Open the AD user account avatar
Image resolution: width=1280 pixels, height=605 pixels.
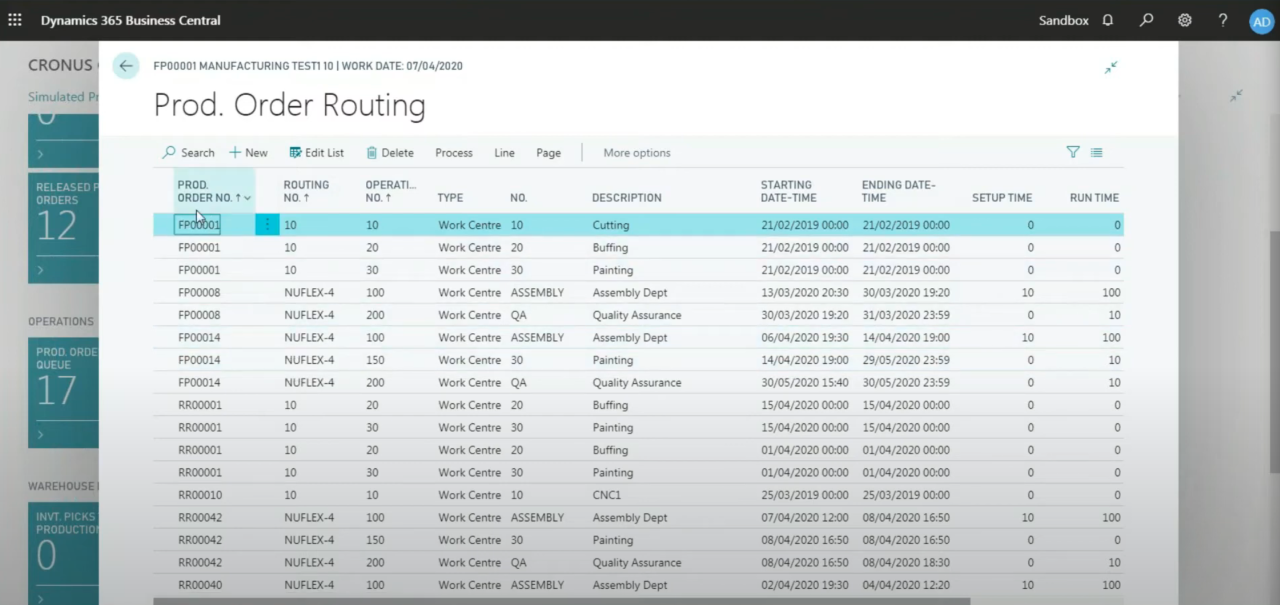[x=1261, y=21]
